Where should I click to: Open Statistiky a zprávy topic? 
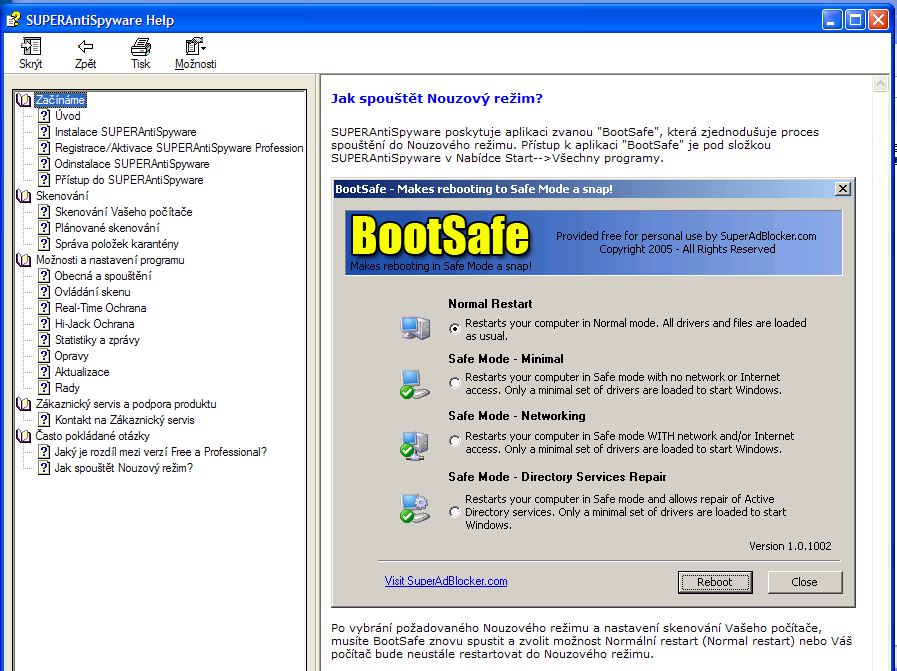(97, 340)
